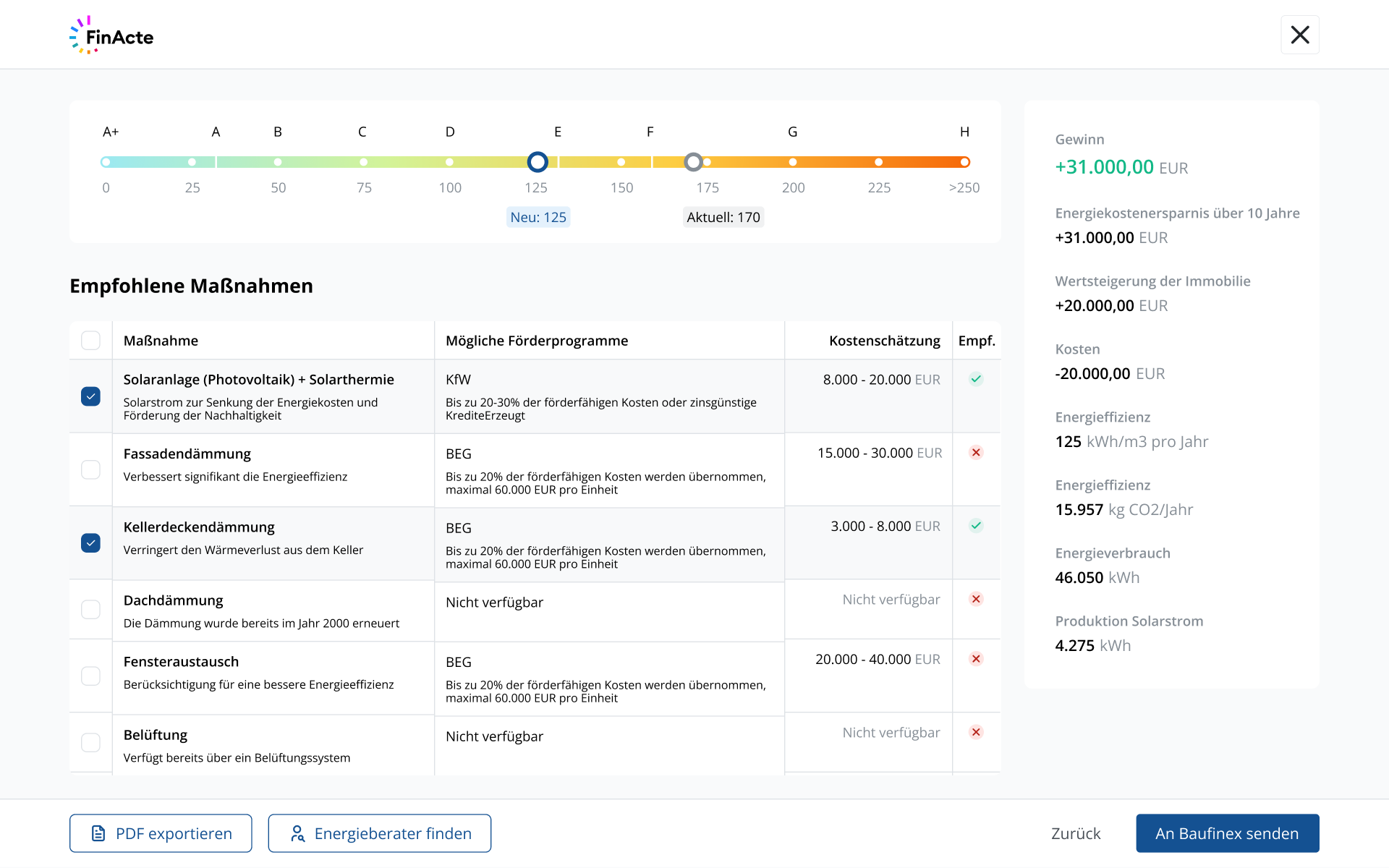This screenshot has height=868, width=1389.
Task: Click red X icon in Dachdämmung row
Action: (x=976, y=599)
